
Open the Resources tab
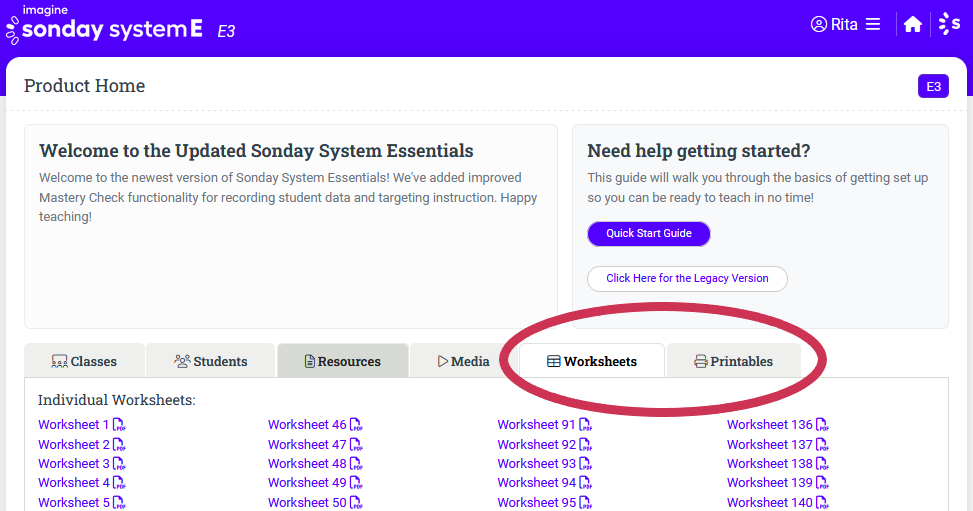(342, 361)
